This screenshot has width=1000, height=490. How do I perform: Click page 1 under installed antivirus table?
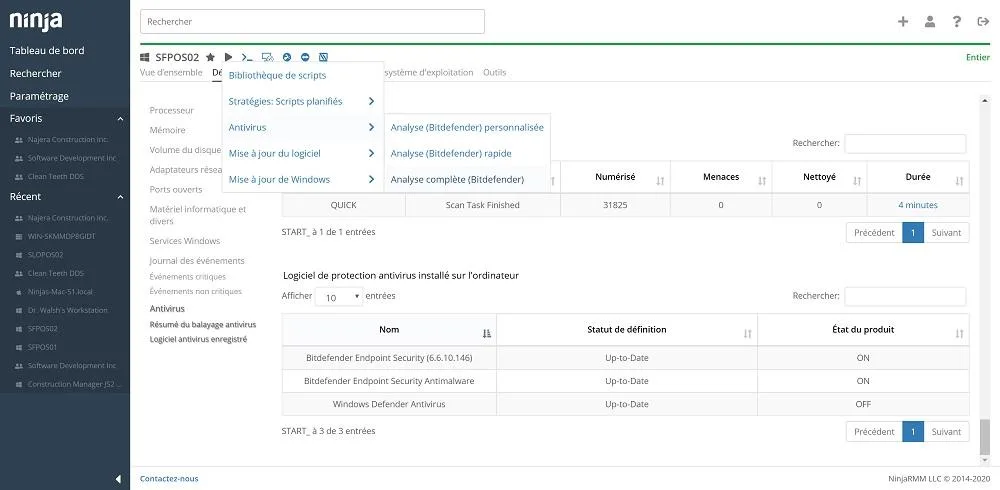pos(913,432)
